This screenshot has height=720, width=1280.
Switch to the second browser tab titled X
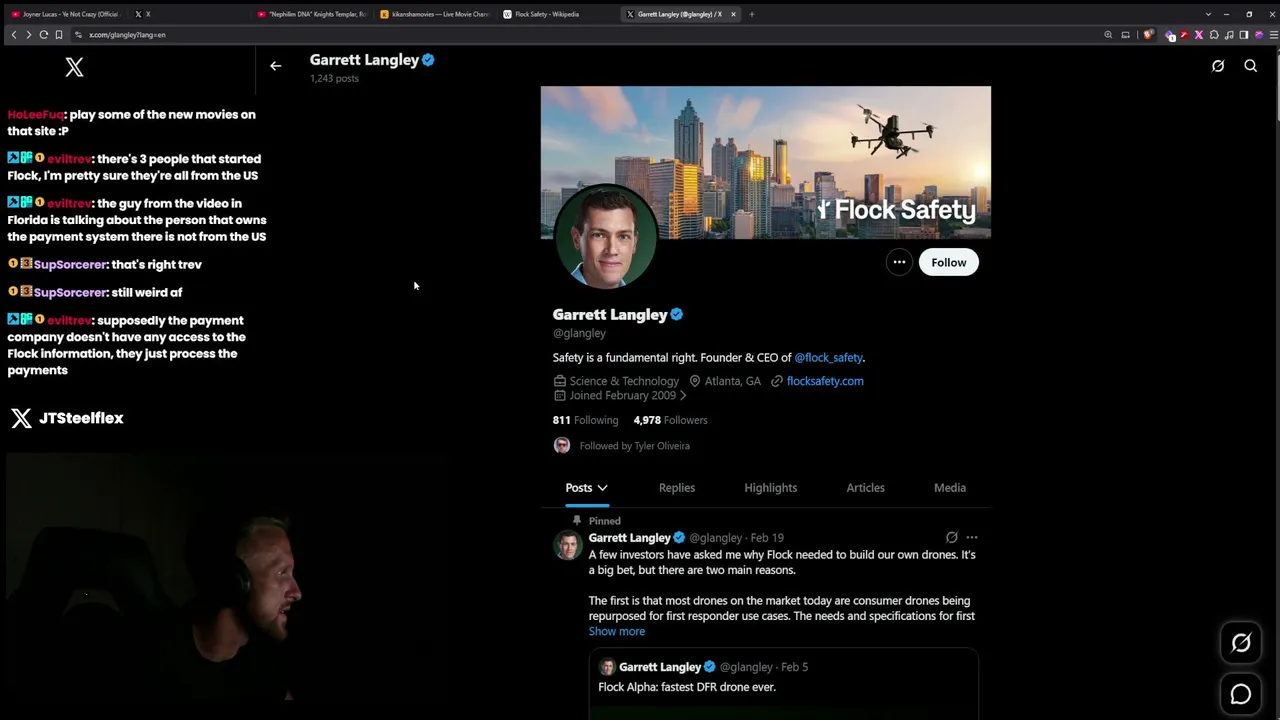pos(189,14)
